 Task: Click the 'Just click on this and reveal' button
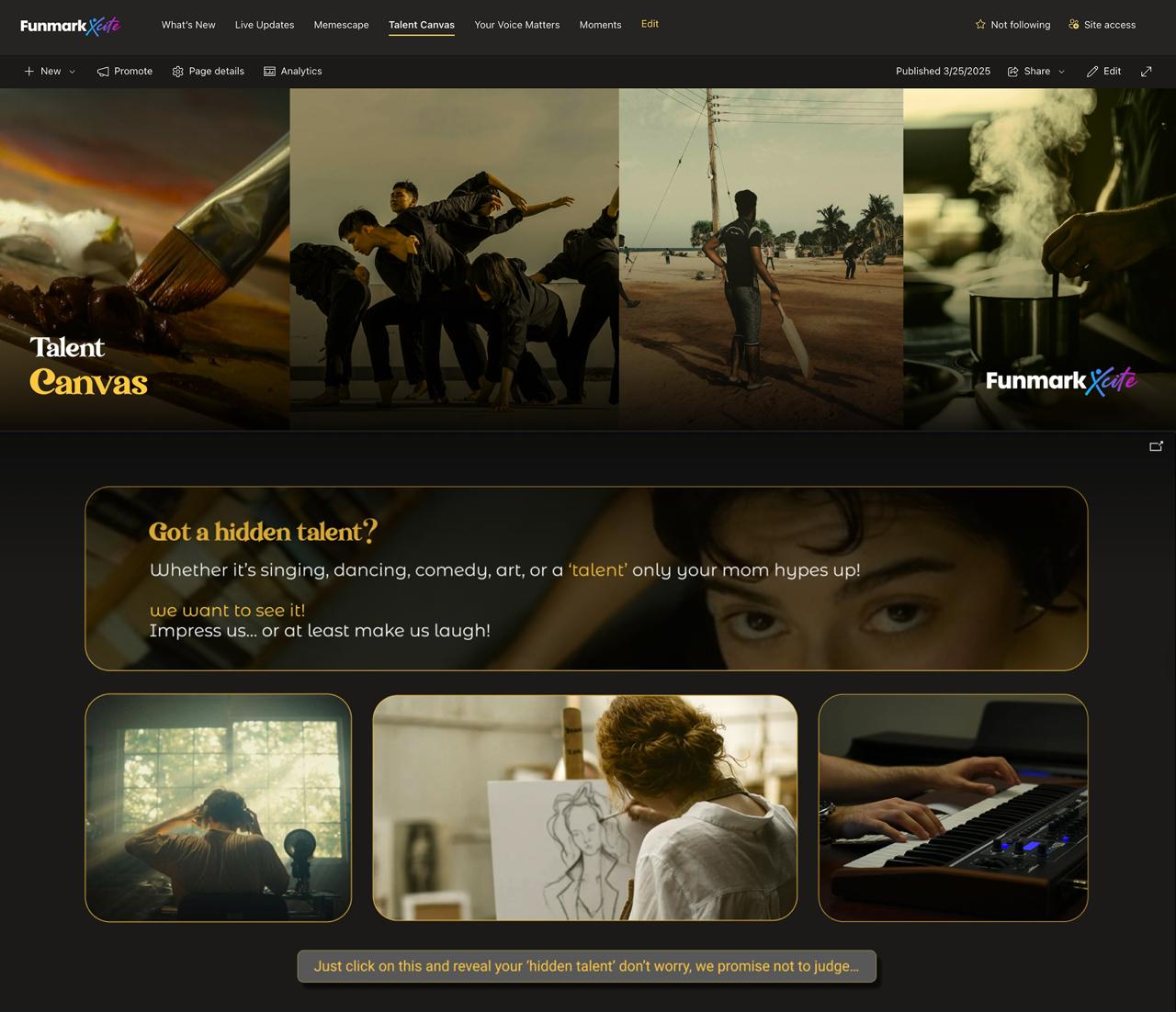point(587,966)
